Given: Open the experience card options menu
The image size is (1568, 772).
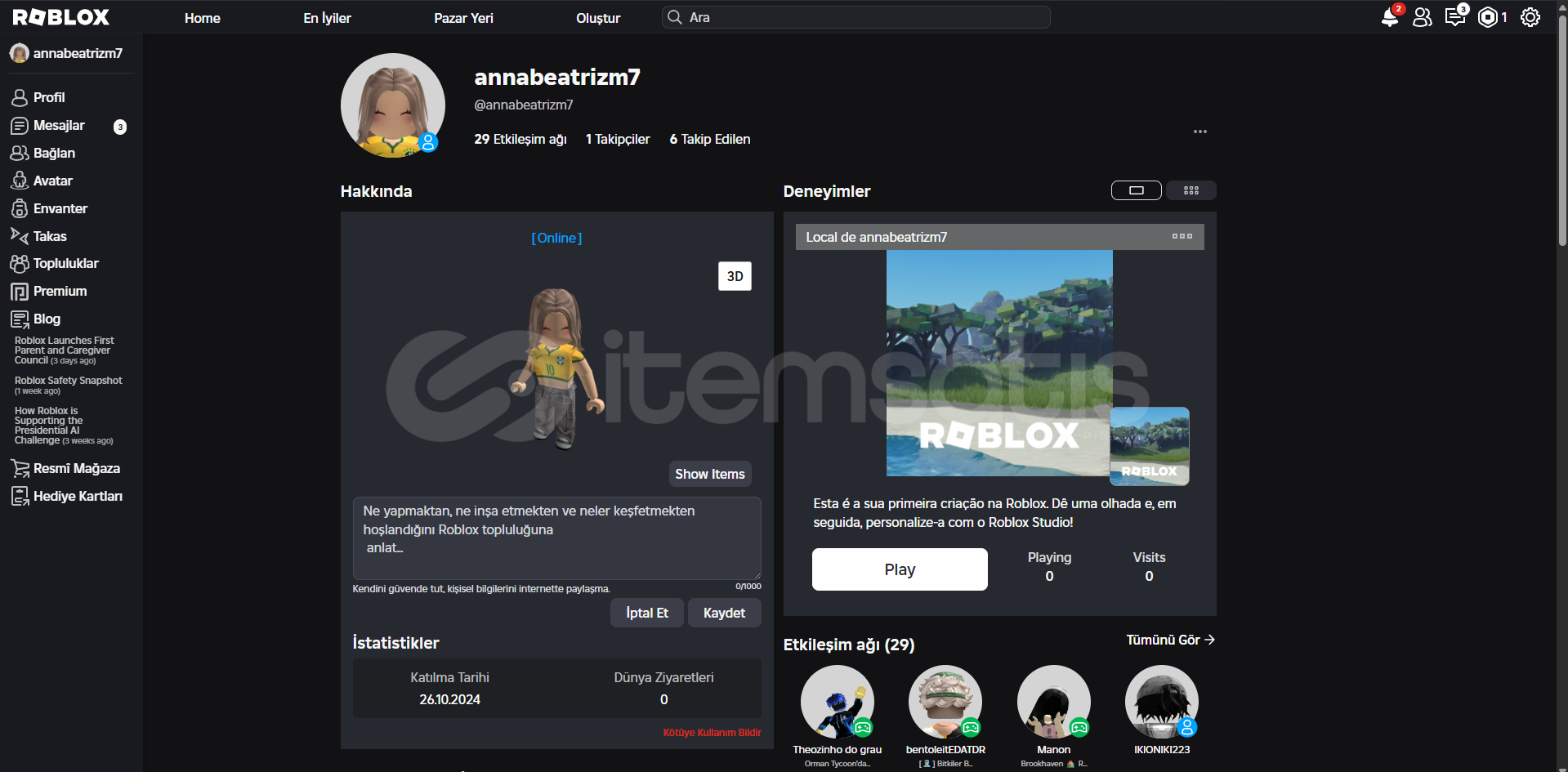Looking at the screenshot, I should tap(1182, 236).
